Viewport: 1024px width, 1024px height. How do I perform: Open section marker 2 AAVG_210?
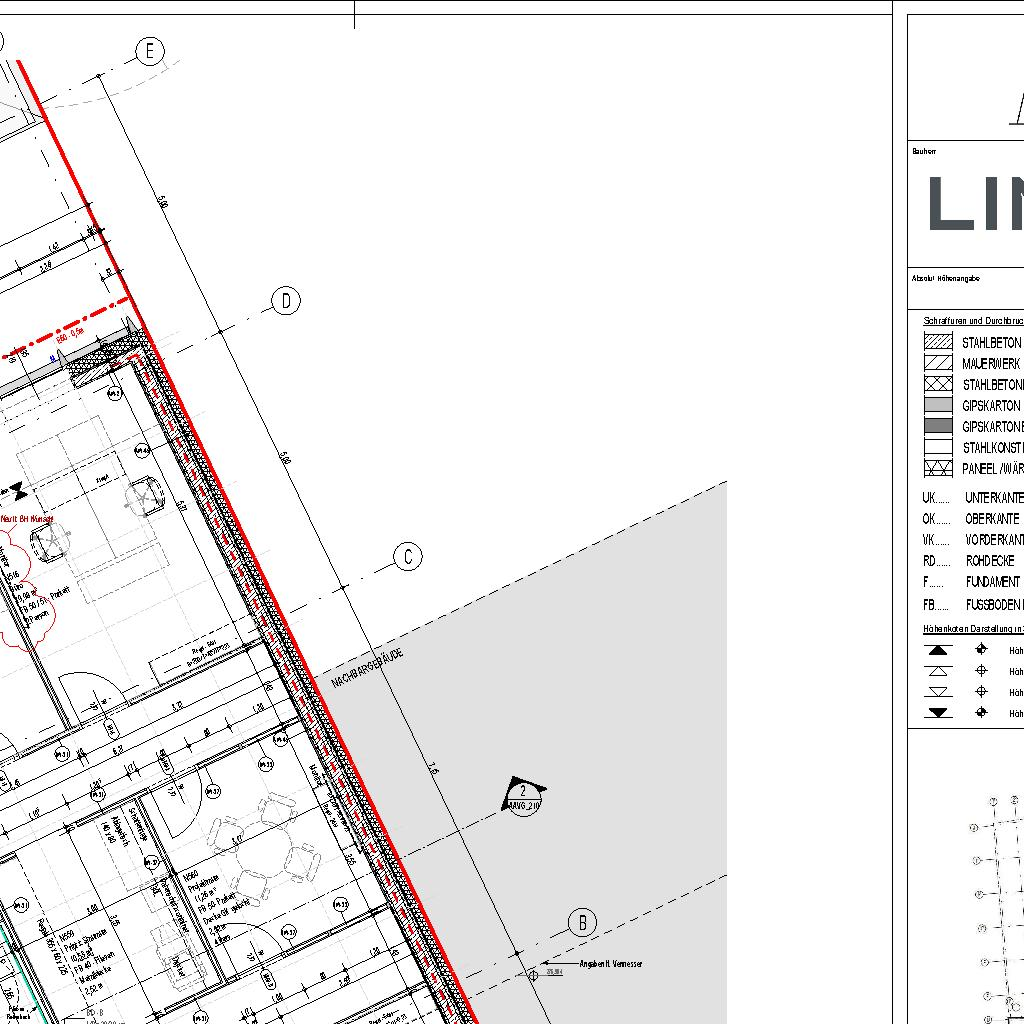tap(523, 797)
